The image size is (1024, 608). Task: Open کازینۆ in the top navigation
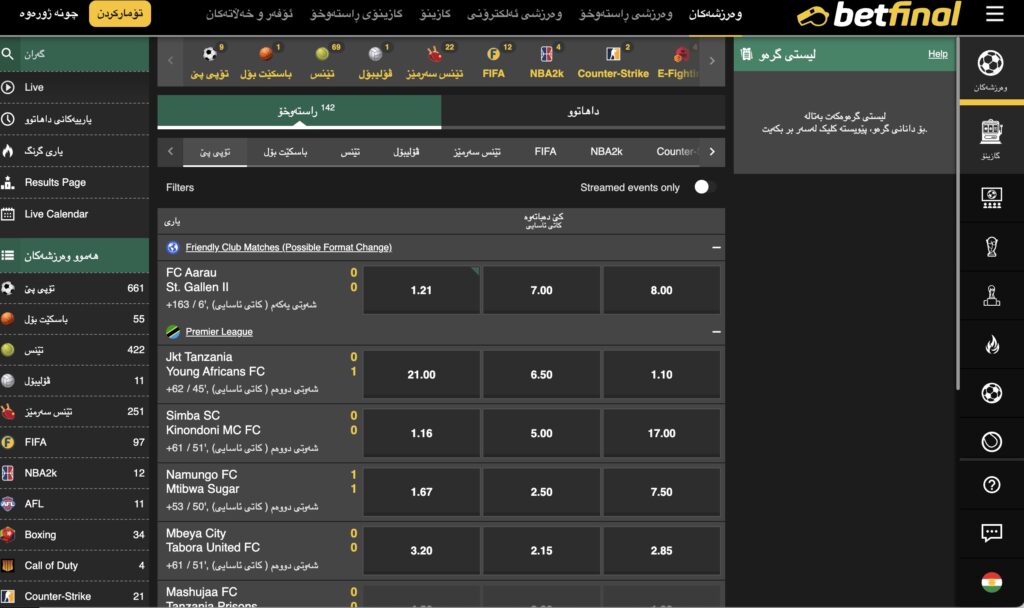pos(435,14)
